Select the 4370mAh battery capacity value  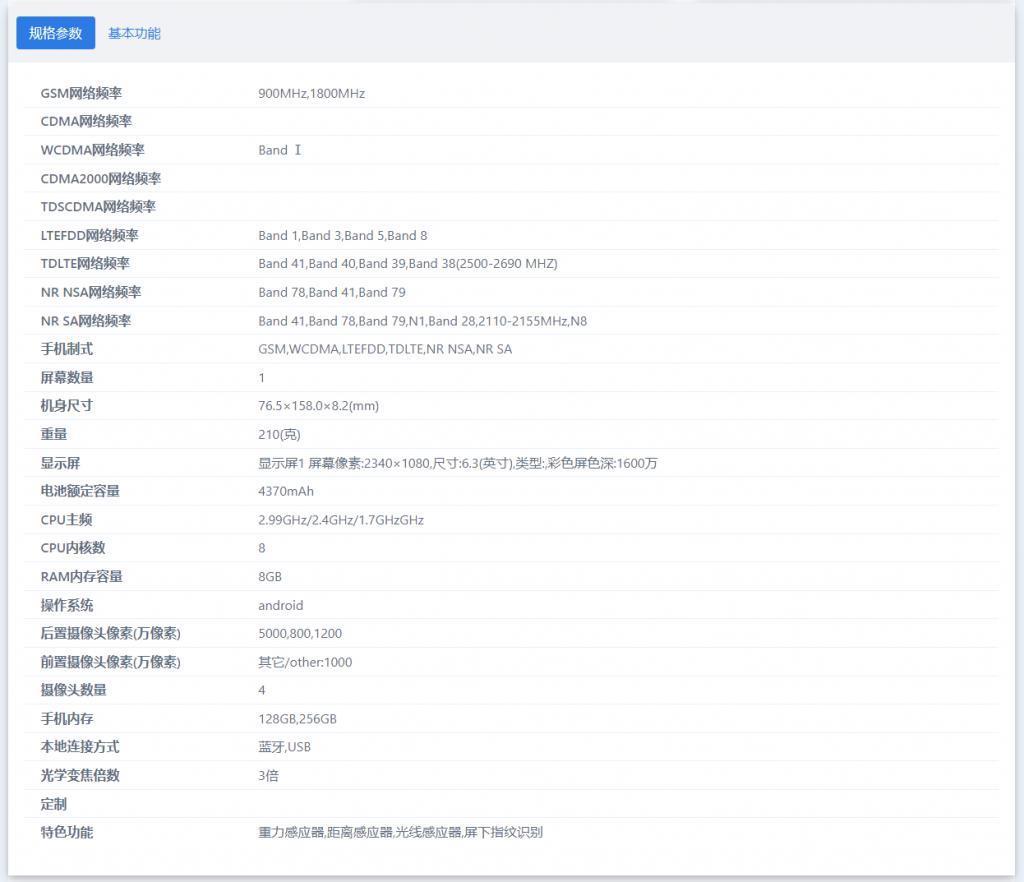pyautogui.click(x=285, y=491)
